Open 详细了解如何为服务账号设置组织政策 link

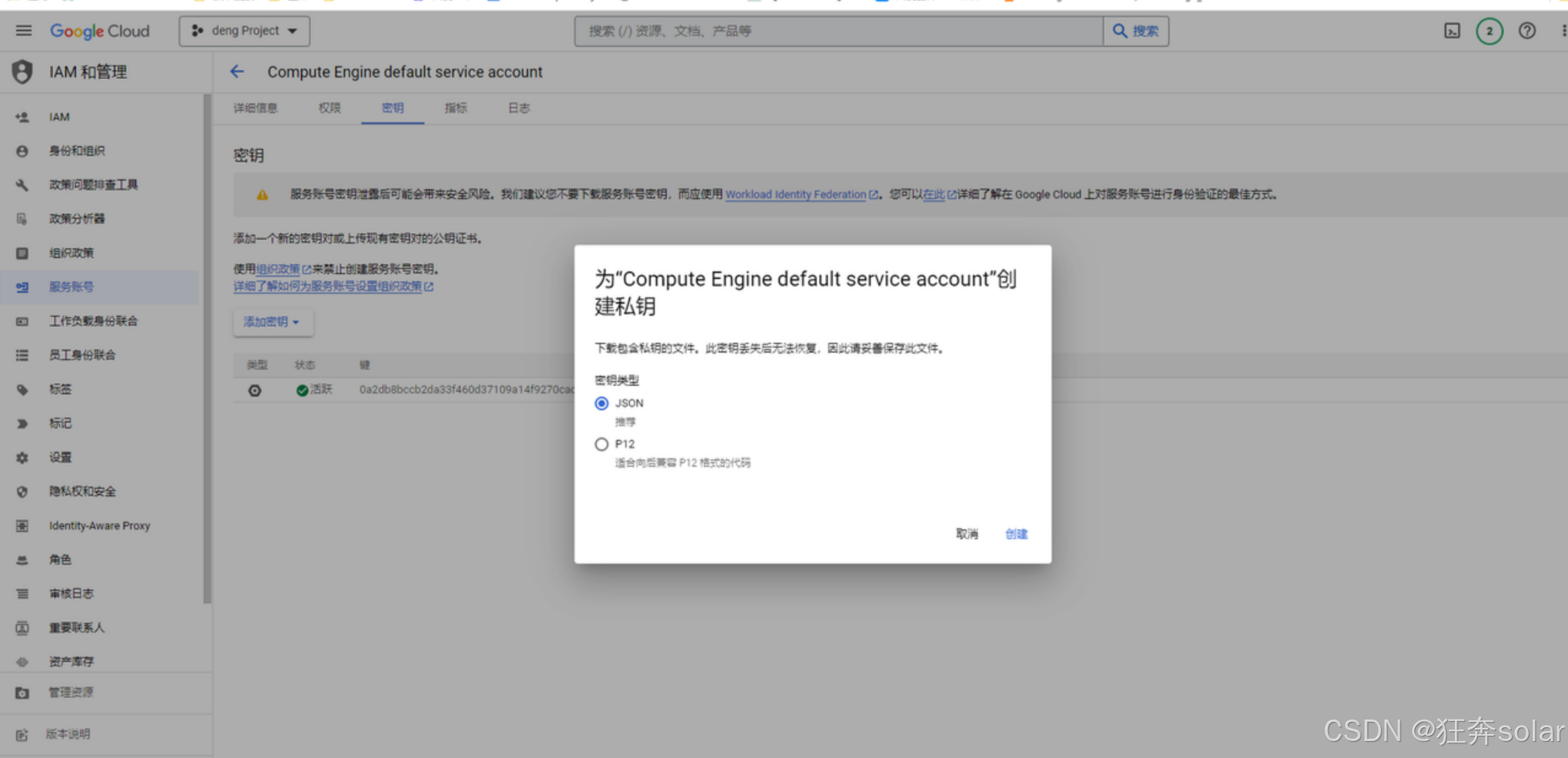click(328, 286)
